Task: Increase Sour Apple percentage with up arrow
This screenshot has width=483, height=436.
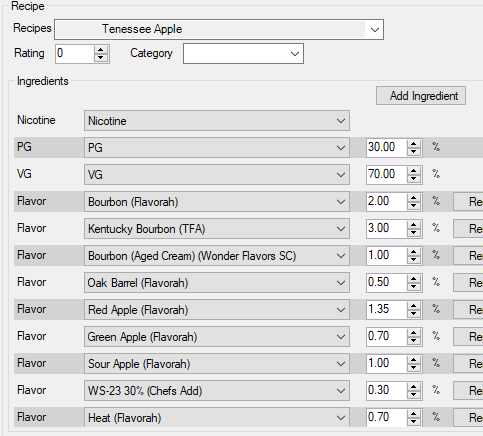Action: click(x=414, y=360)
